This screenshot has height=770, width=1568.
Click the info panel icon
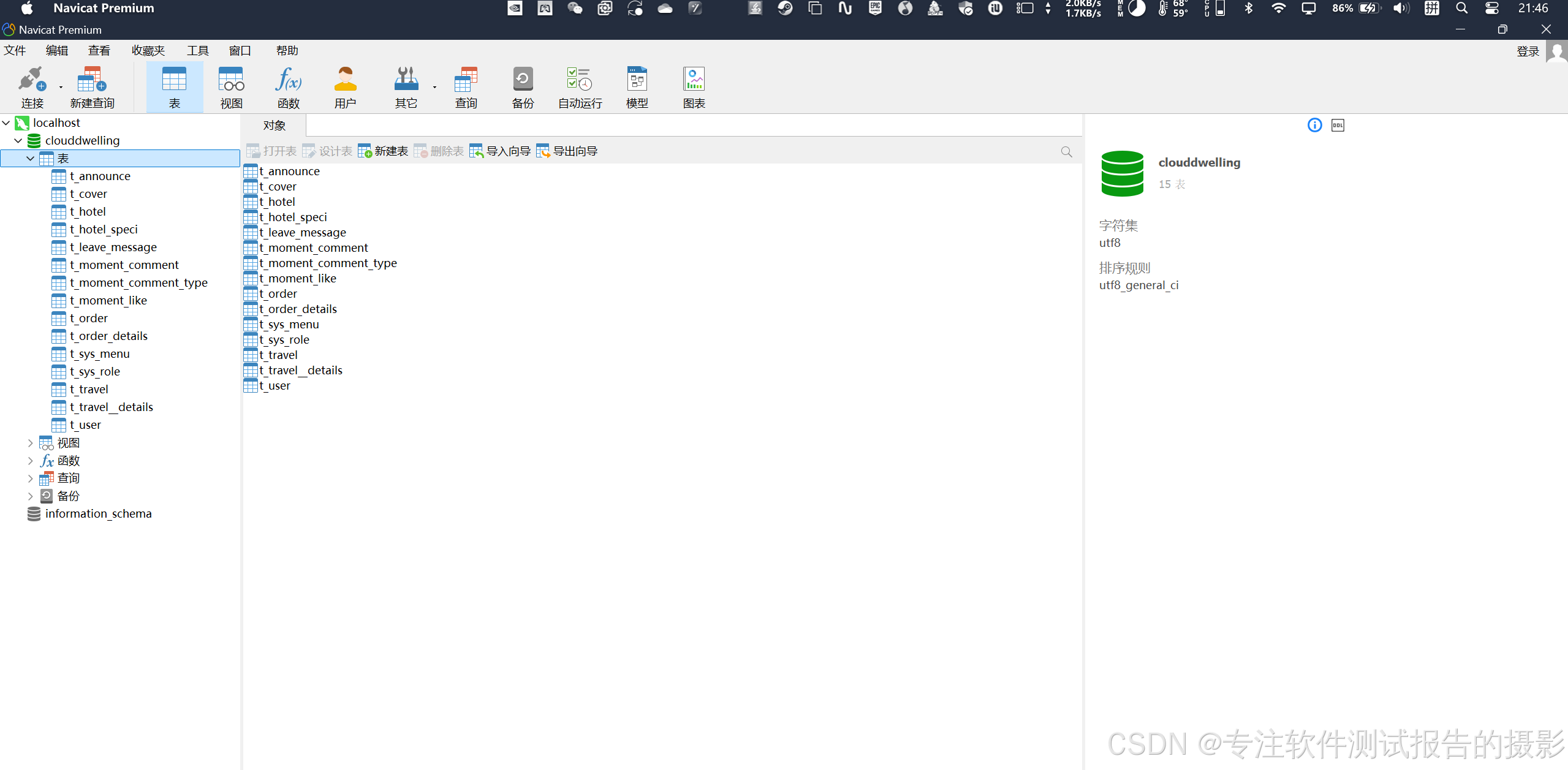pyautogui.click(x=1314, y=126)
